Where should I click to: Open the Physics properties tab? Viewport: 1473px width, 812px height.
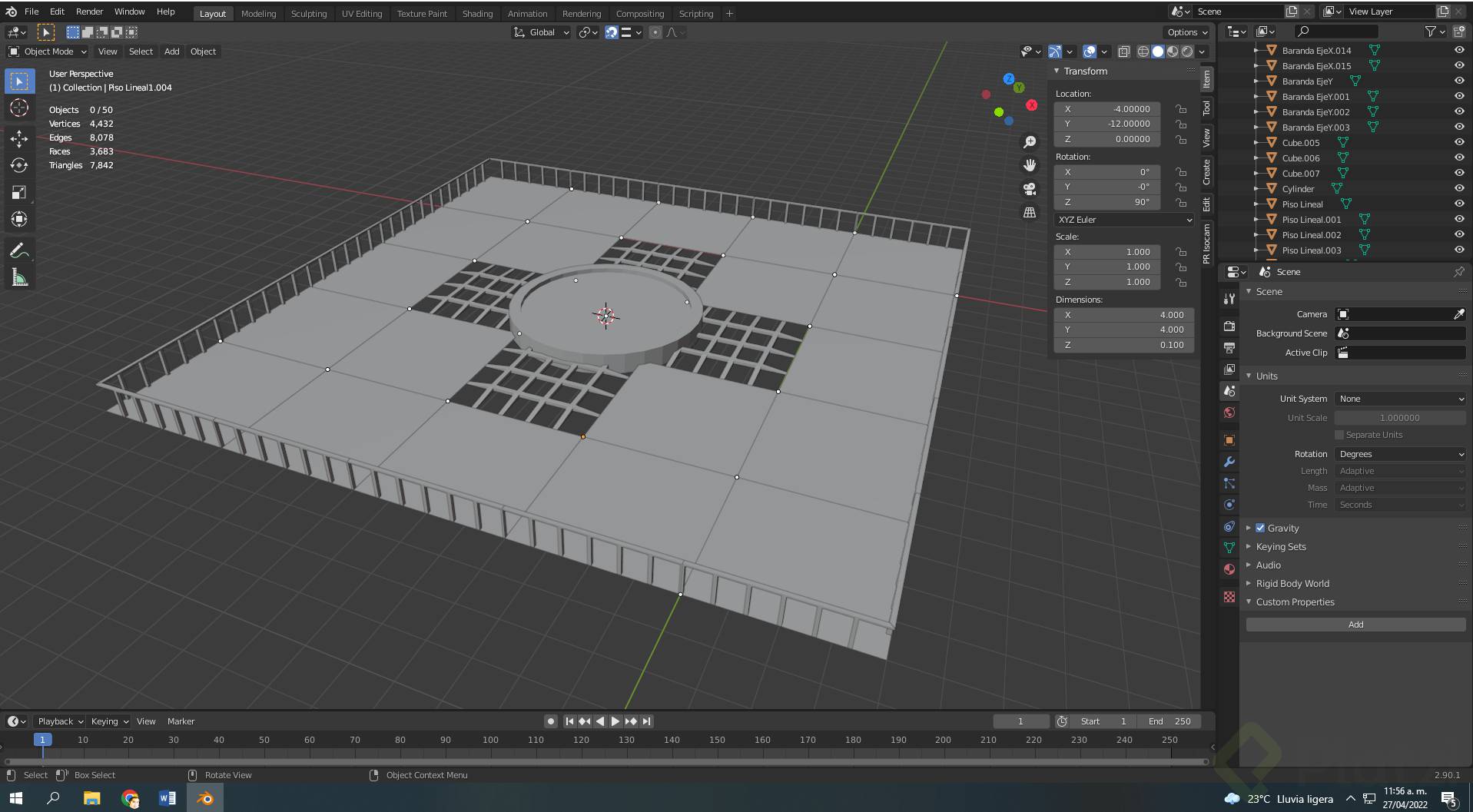pos(1229,505)
